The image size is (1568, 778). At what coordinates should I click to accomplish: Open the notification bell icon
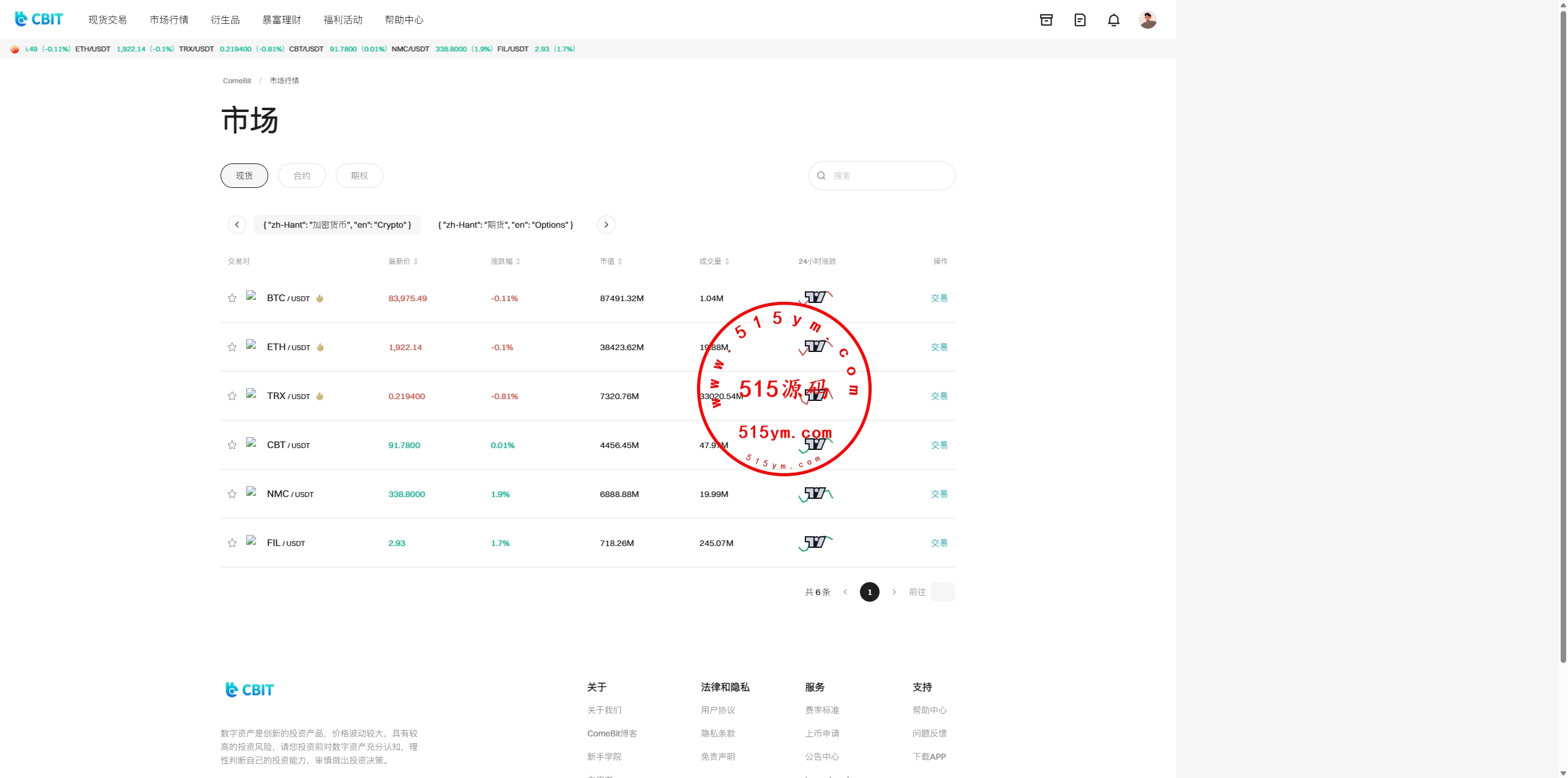(1114, 20)
